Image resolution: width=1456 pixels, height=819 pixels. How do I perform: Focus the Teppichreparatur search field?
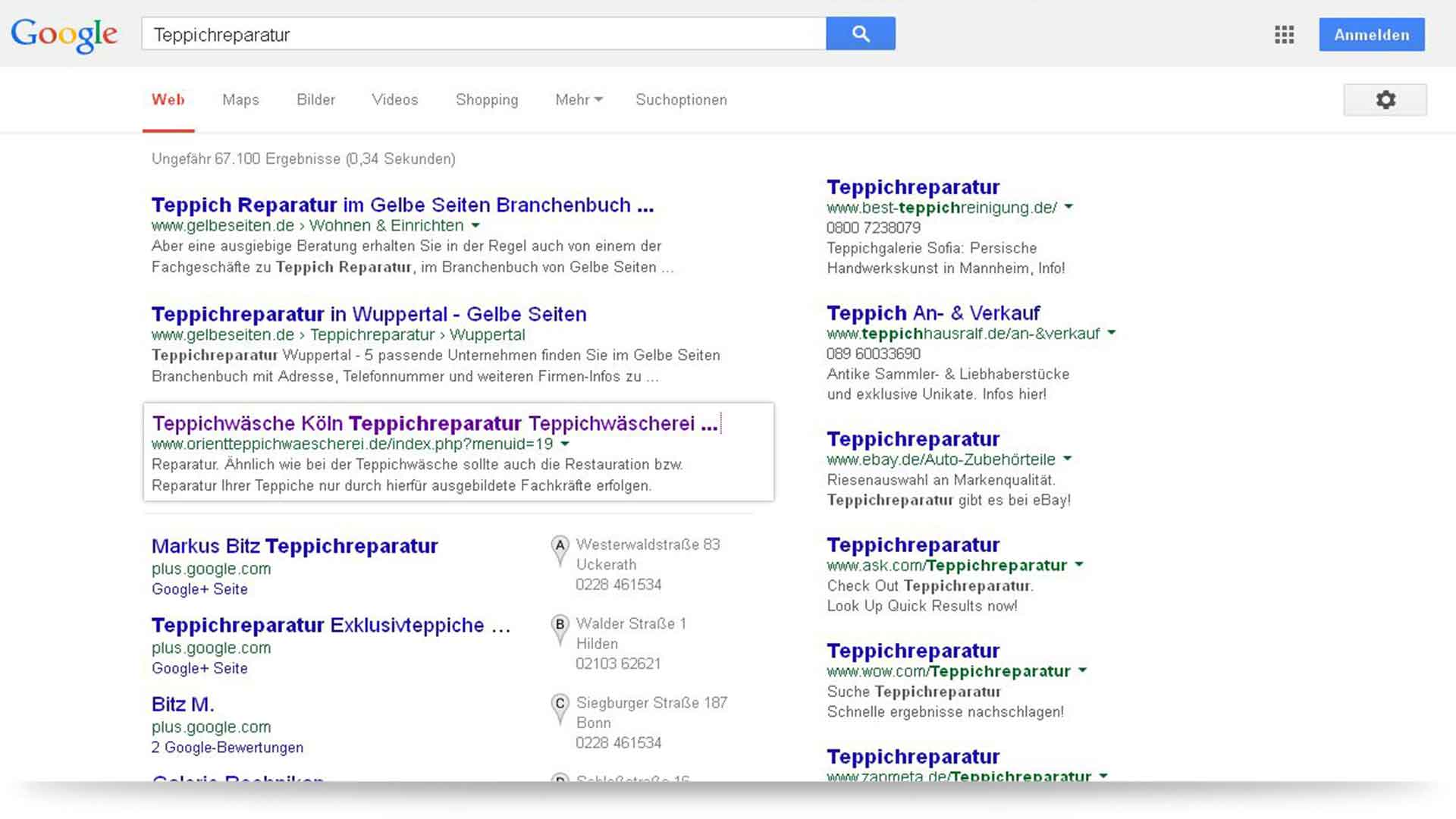point(484,34)
